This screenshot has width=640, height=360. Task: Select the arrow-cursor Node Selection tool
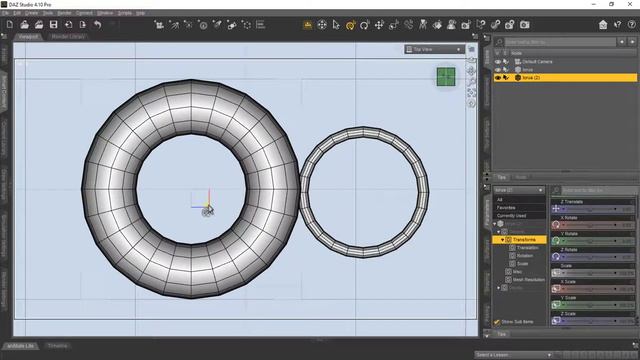point(336,25)
